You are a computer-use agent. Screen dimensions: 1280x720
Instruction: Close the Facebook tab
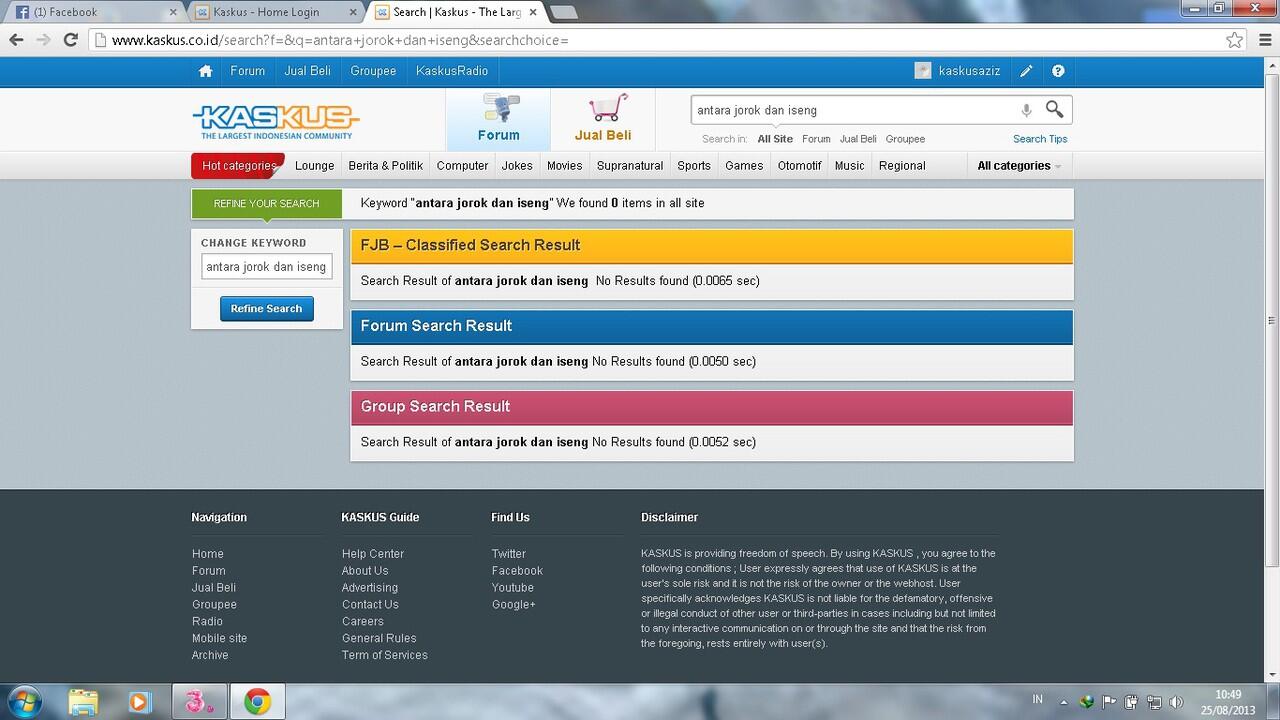[x=173, y=12]
